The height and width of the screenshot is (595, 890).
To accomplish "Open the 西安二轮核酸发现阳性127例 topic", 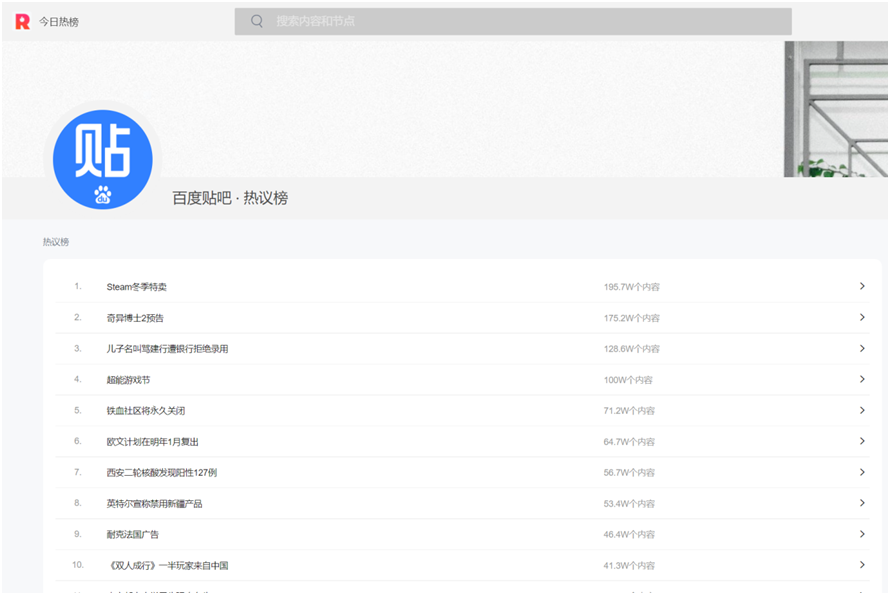I will [162, 472].
